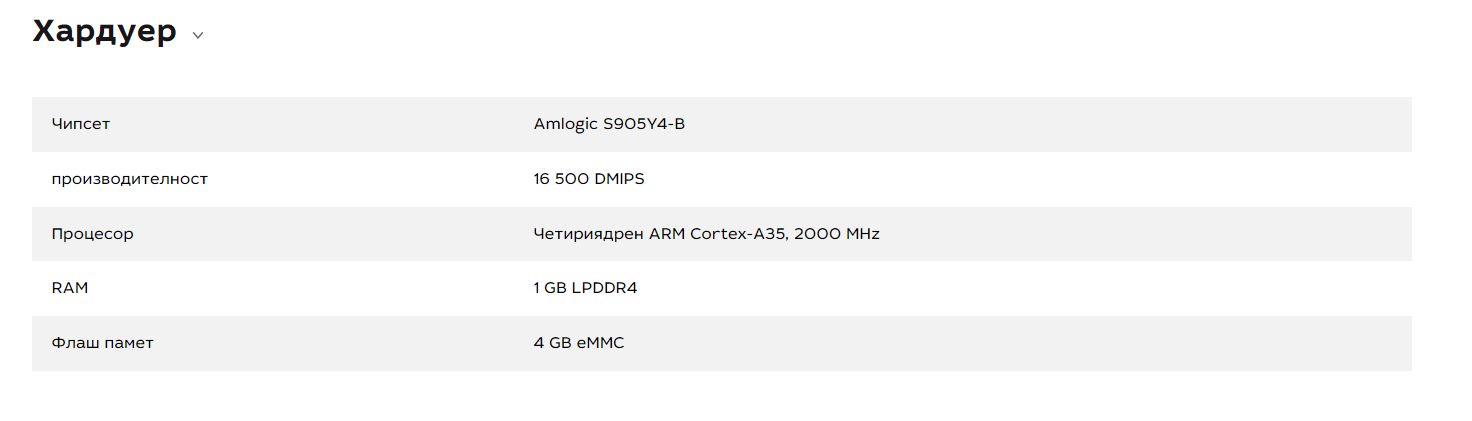Click the S905Y4-B model text

coord(644,124)
